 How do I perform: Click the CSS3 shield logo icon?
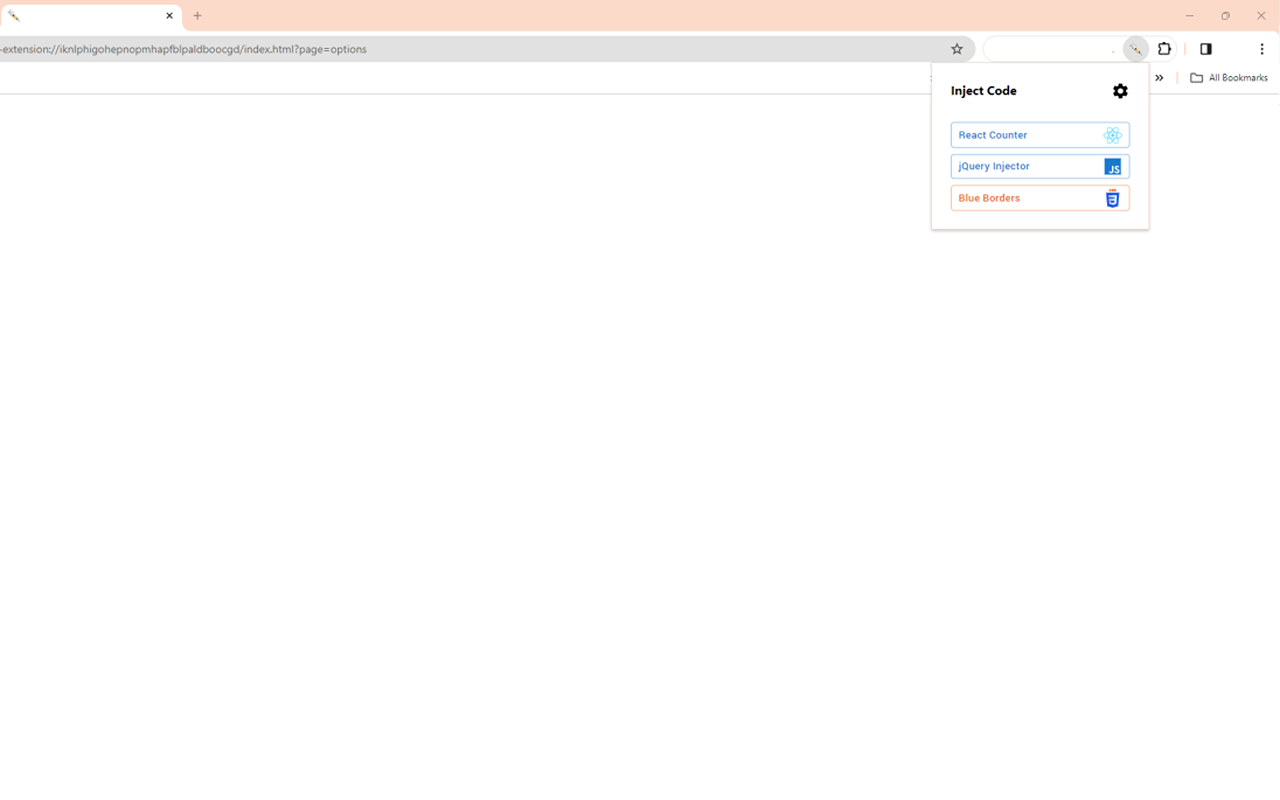point(1112,198)
